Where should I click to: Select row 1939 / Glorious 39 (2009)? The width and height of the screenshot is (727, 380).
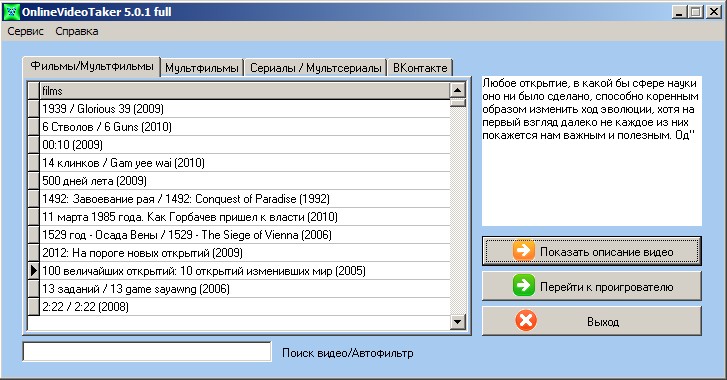[245, 108]
